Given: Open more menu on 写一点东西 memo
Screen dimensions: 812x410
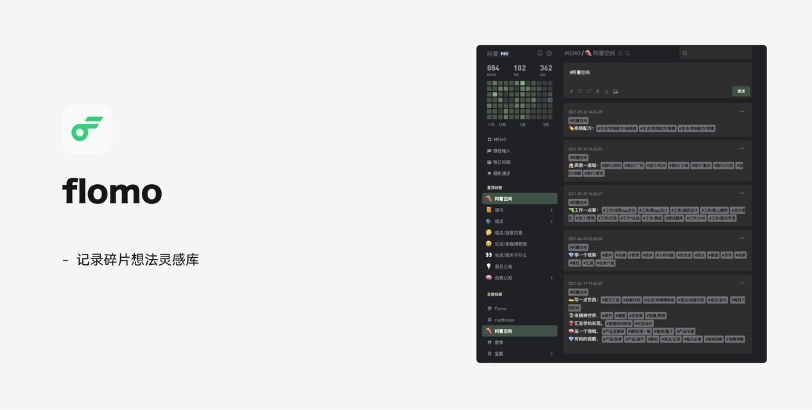Looking at the screenshot, I should [x=742, y=283].
